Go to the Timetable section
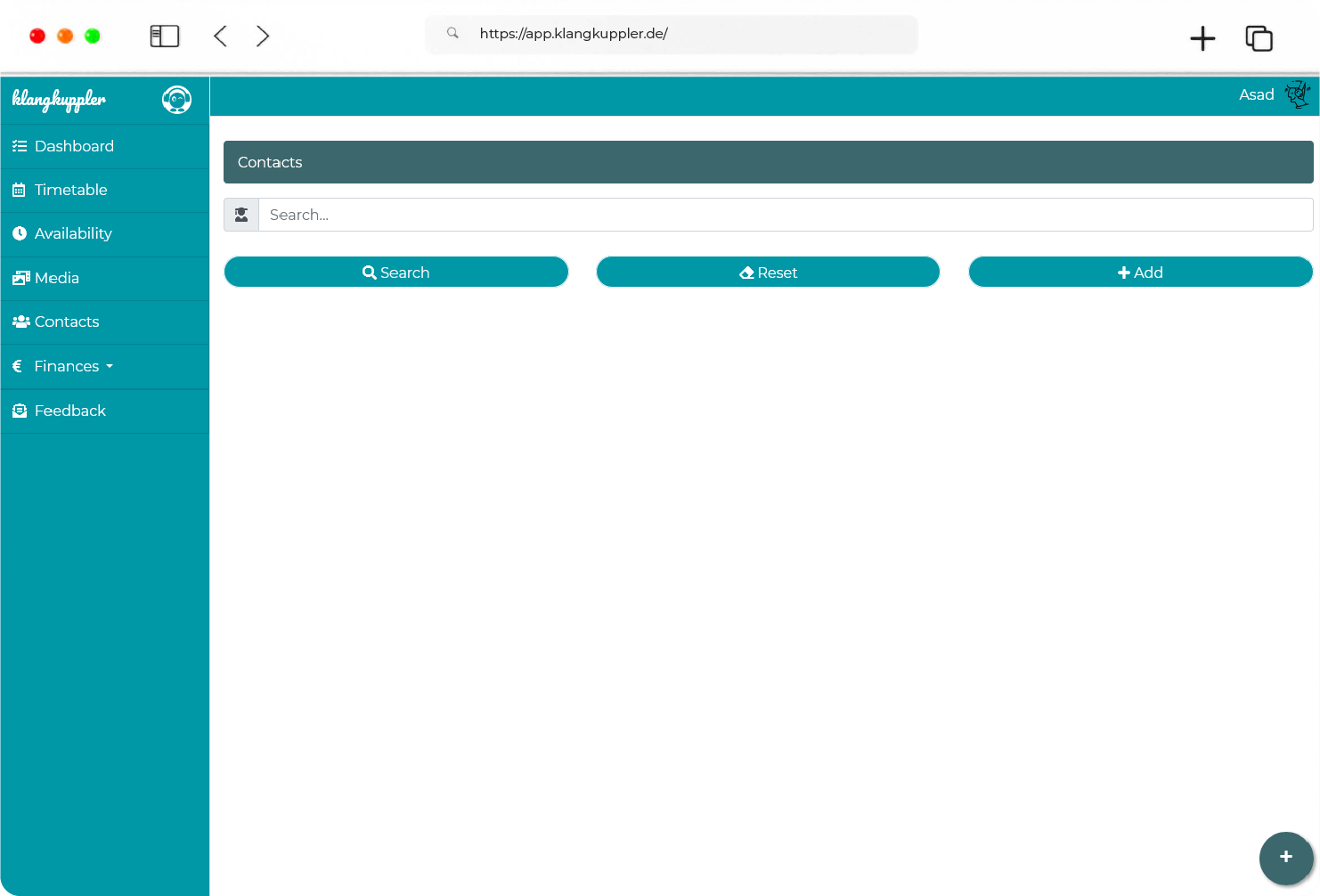Screen dimensions: 1320x896 pos(70,190)
